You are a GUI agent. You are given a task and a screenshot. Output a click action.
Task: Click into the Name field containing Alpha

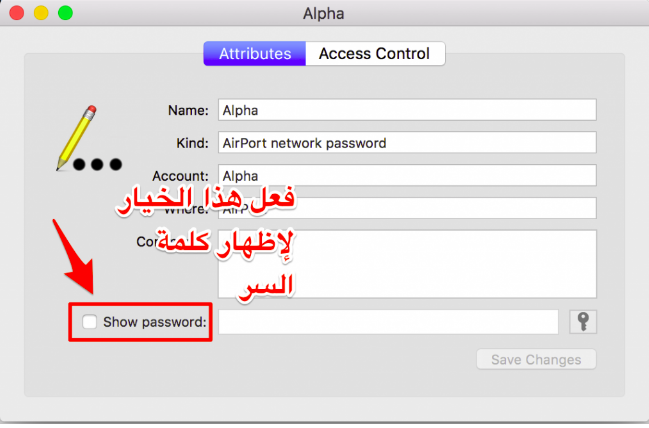coord(406,110)
